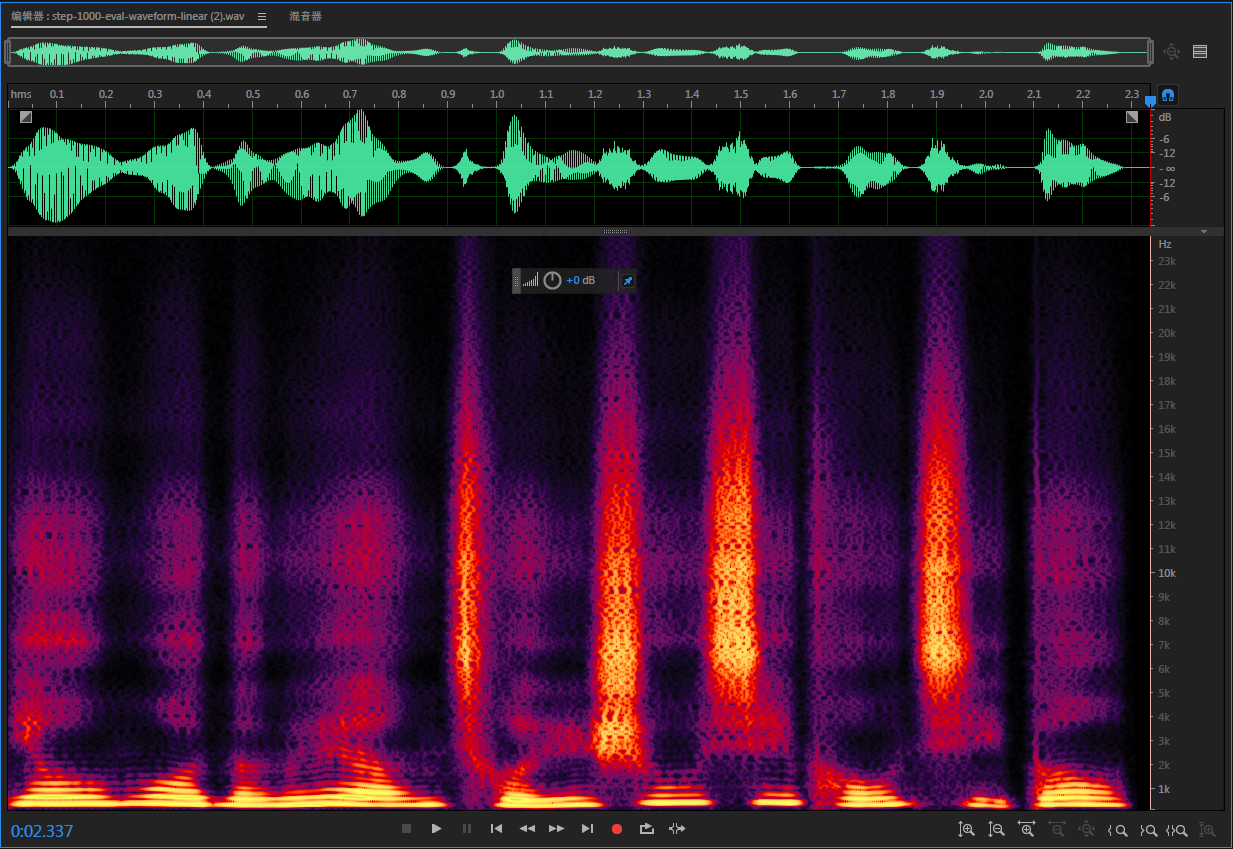Image resolution: width=1233 pixels, height=849 pixels.
Task: Click the fade out handle on waveform
Action: tap(1132, 117)
